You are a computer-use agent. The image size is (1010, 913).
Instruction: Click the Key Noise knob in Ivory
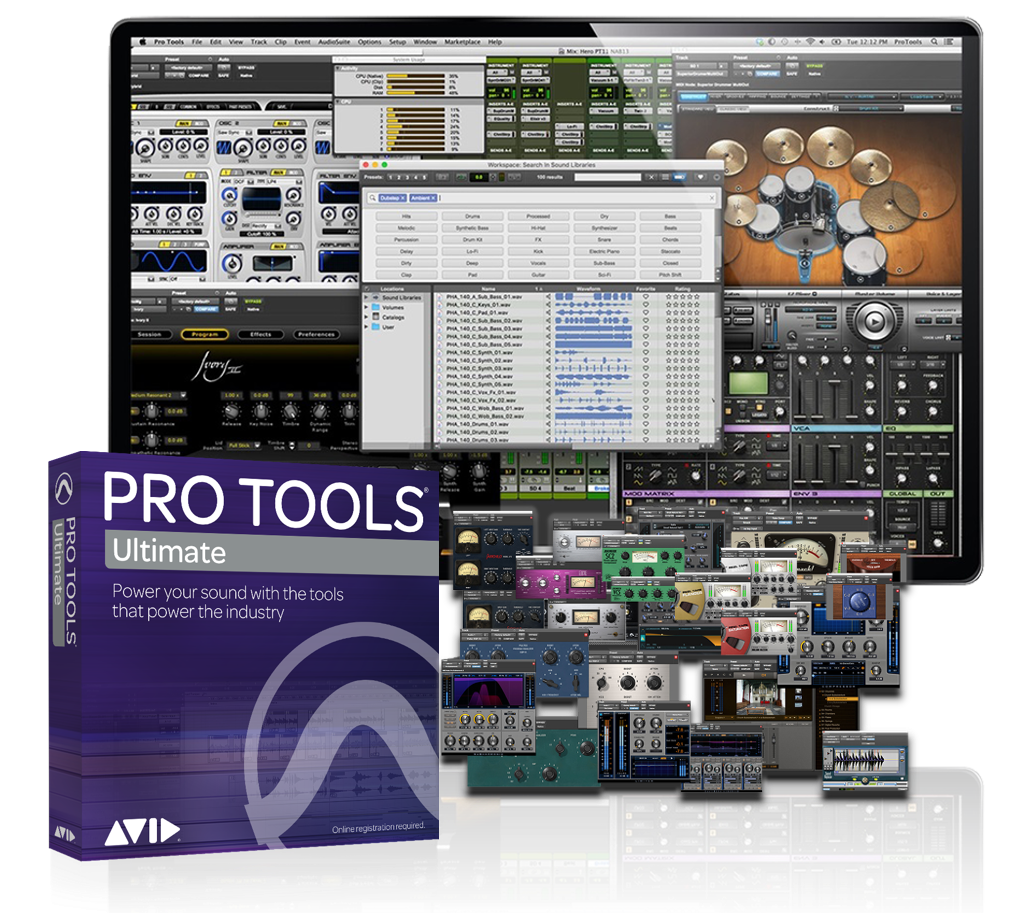pos(261,412)
